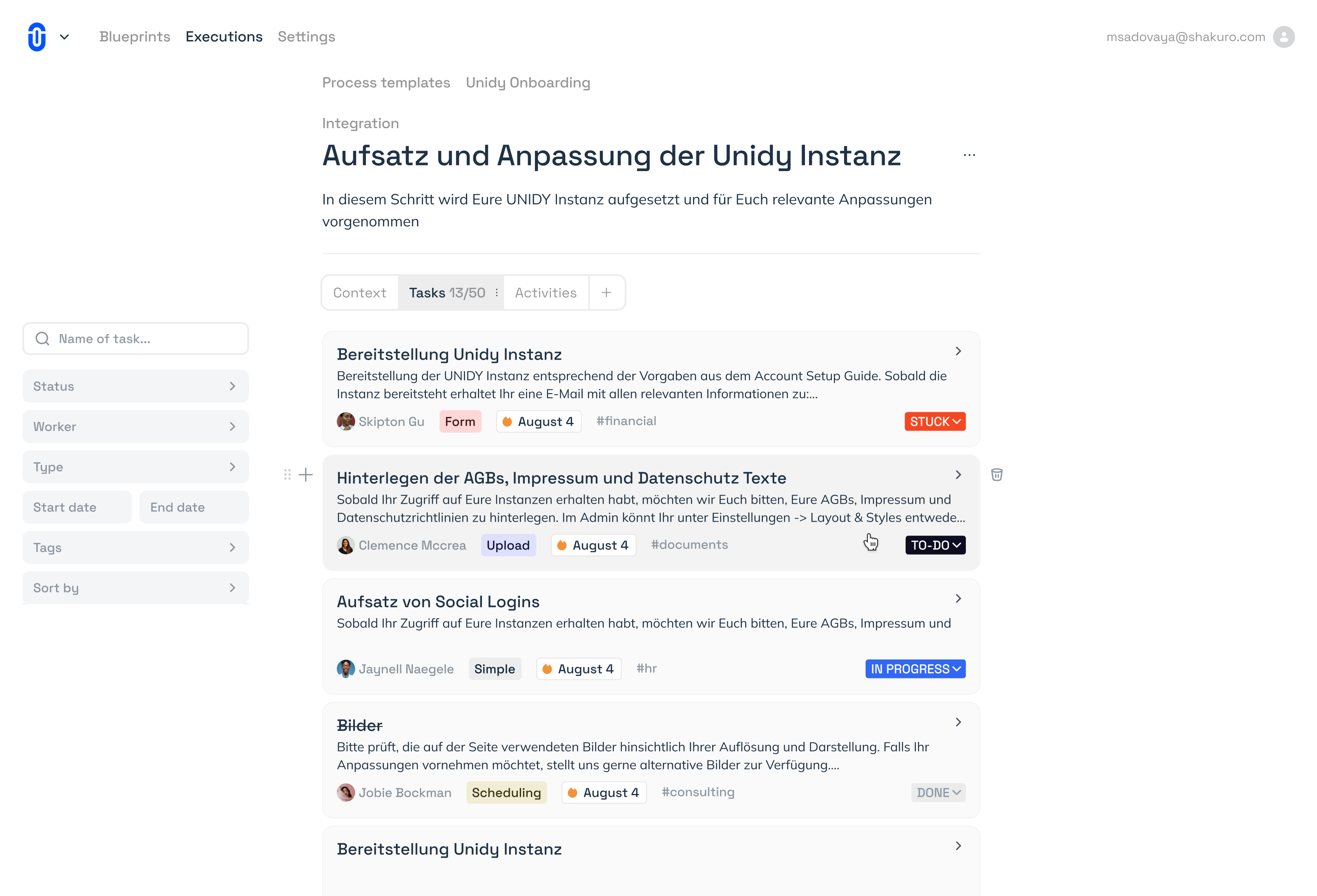The image size is (1317, 896).
Task: Delete Hinterlegen task with trash icon
Action: pos(997,475)
